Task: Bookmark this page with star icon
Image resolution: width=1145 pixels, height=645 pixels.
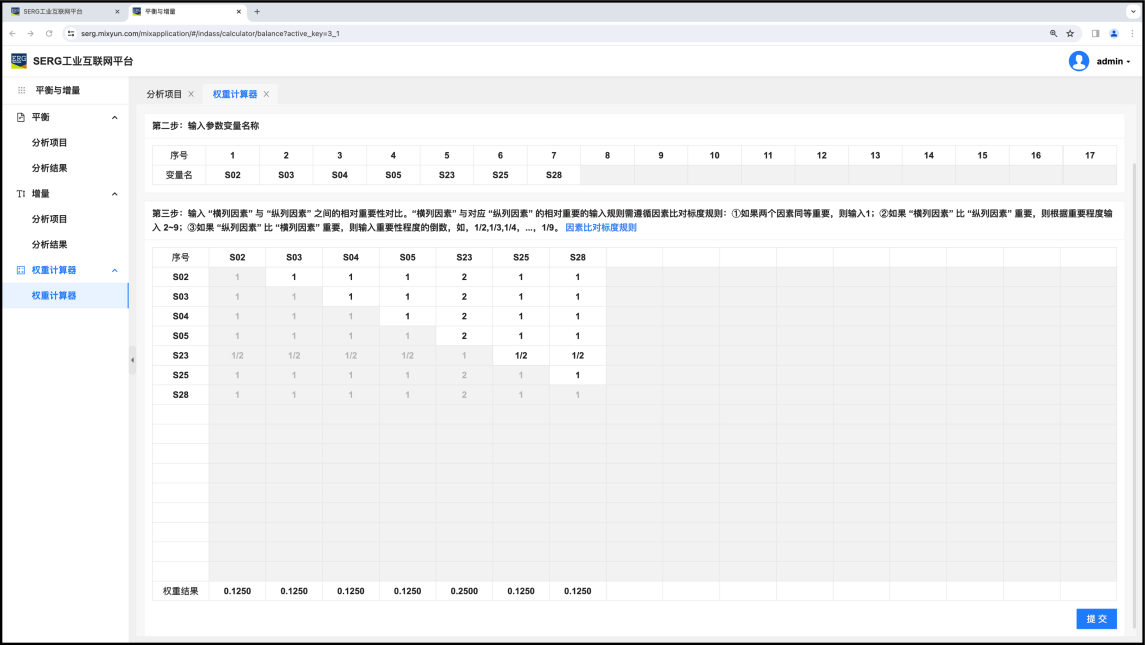Action: point(1070,33)
